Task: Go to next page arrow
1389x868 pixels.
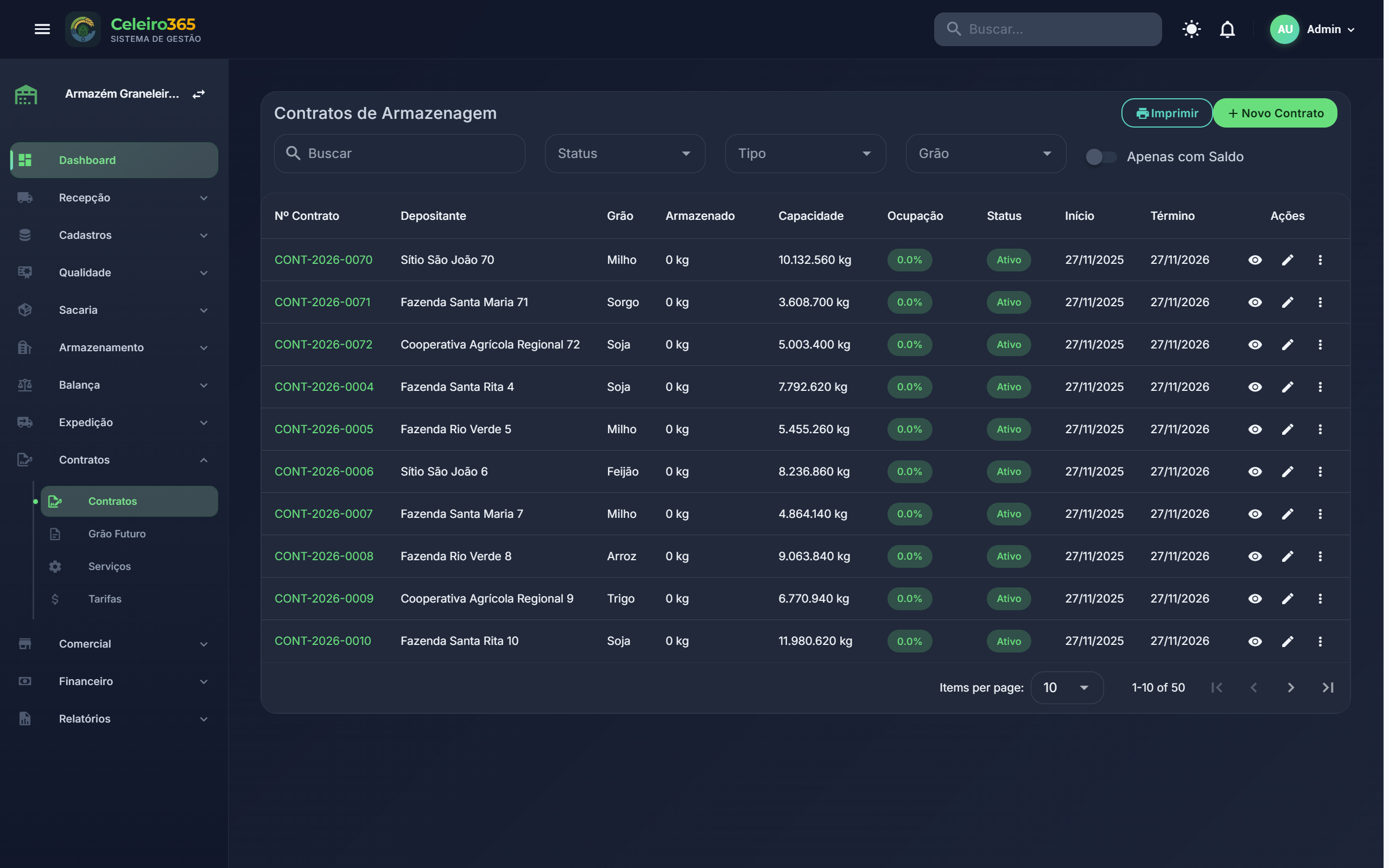Action: click(x=1290, y=688)
